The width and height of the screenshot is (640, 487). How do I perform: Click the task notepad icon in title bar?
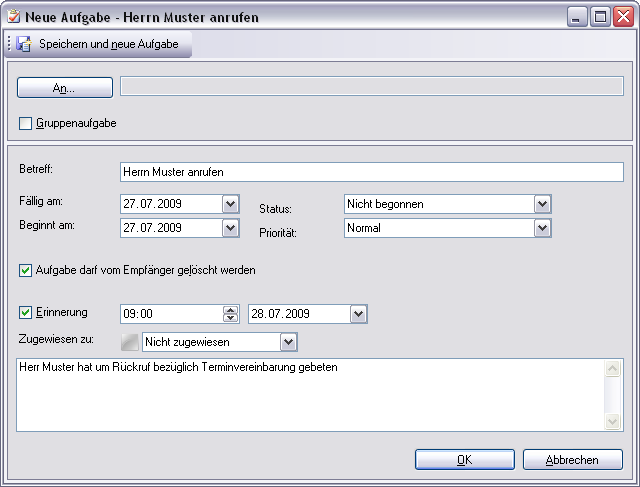[x=13, y=17]
